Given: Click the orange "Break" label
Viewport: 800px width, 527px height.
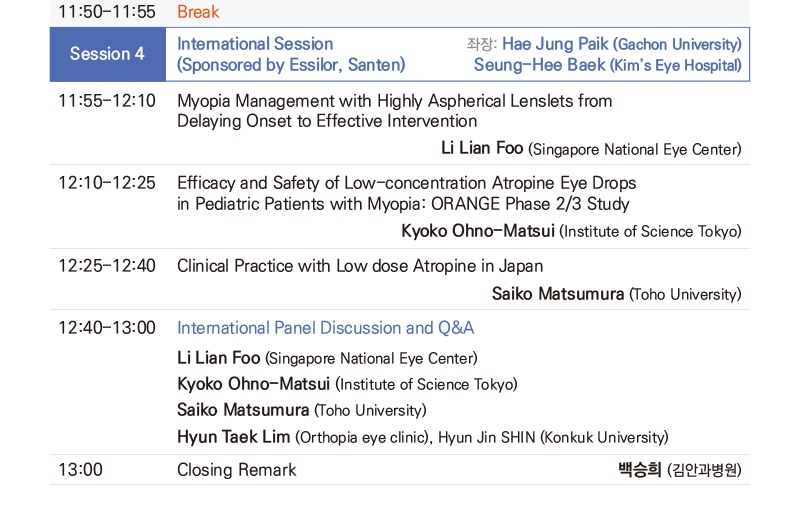Looking at the screenshot, I should click(x=197, y=12).
